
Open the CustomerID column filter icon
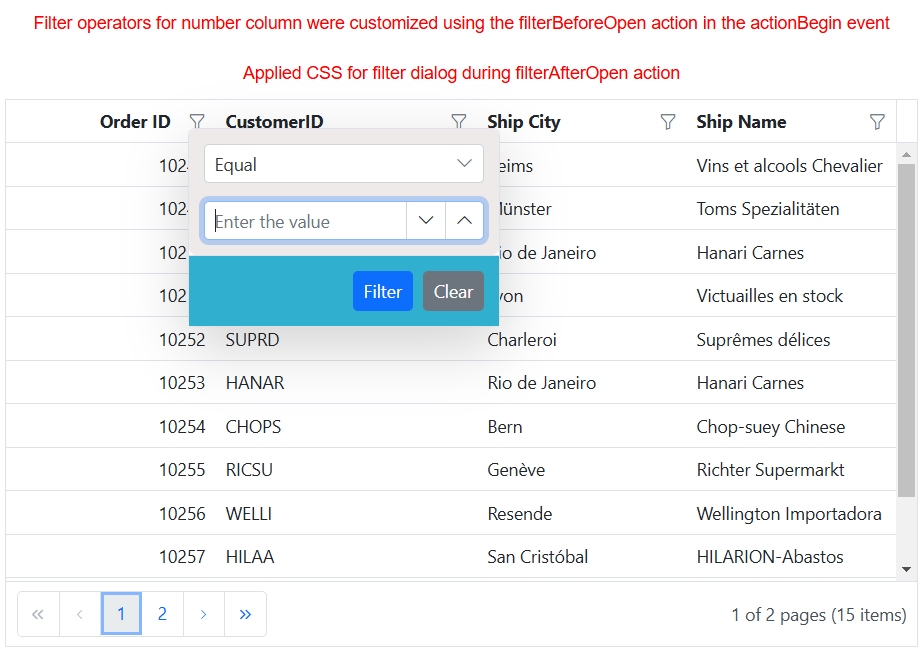[459, 122]
